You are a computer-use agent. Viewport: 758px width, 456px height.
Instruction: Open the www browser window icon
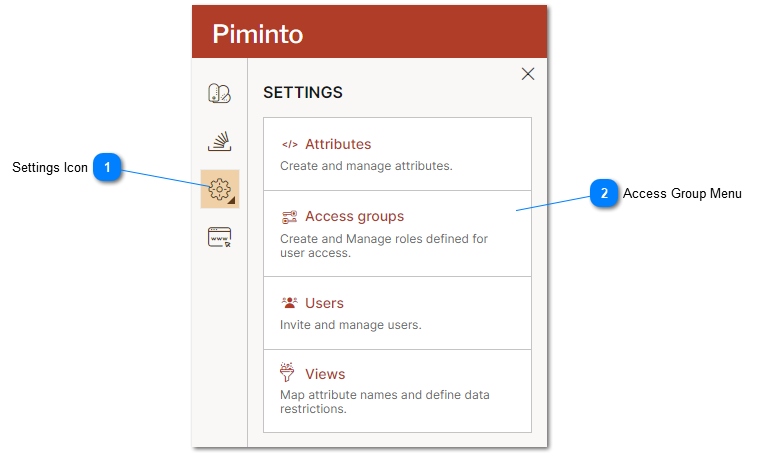click(219, 237)
